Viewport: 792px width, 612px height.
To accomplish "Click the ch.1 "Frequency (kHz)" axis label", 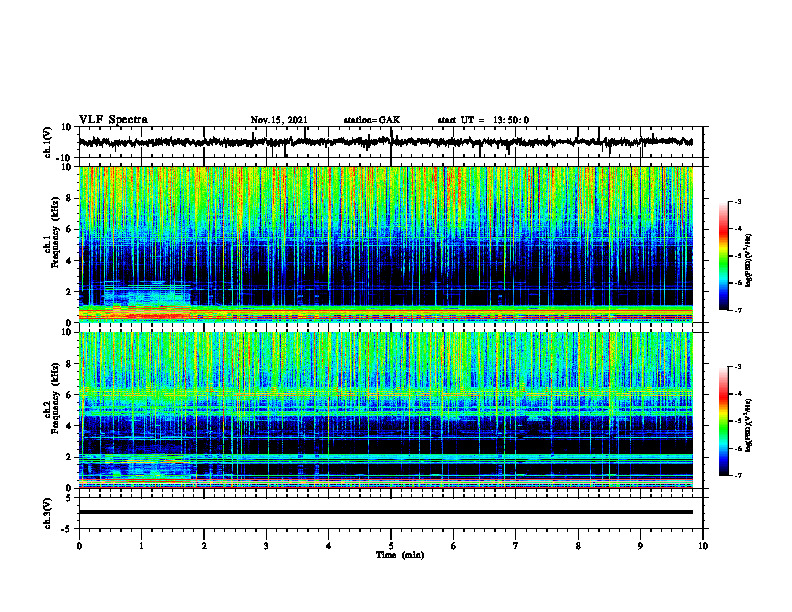I will coord(55,233).
